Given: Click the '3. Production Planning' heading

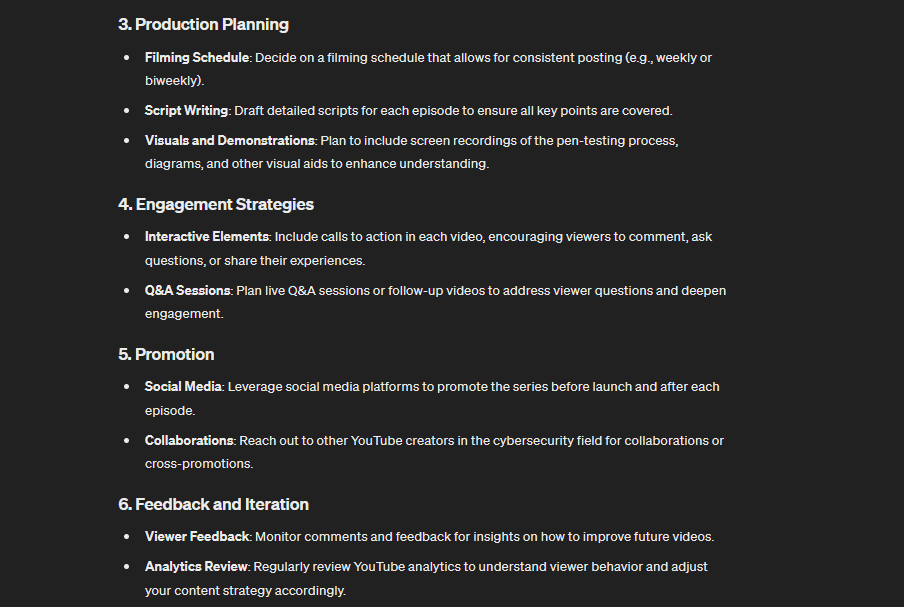Looking at the screenshot, I should [x=204, y=24].
